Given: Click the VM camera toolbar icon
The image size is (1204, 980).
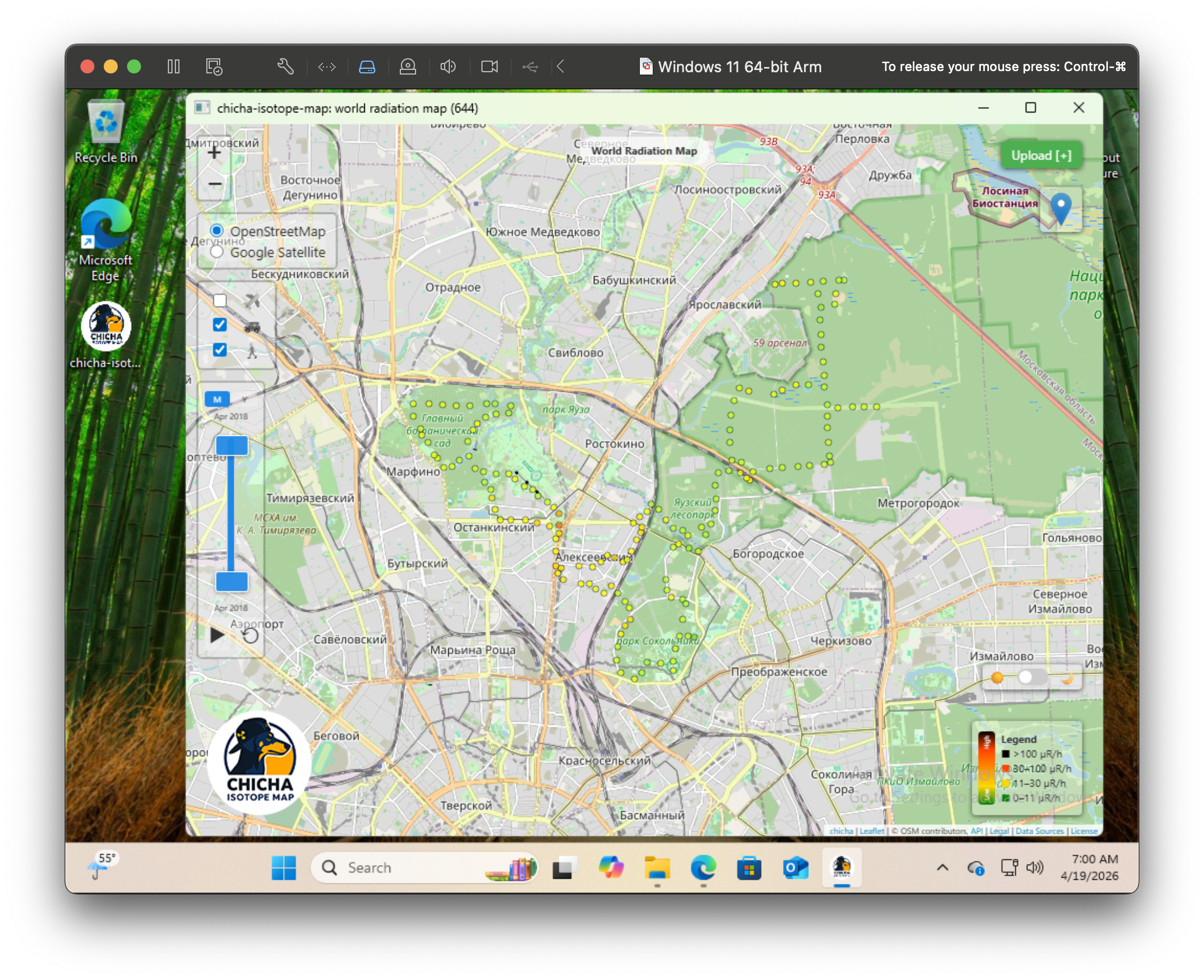Looking at the screenshot, I should point(490,66).
